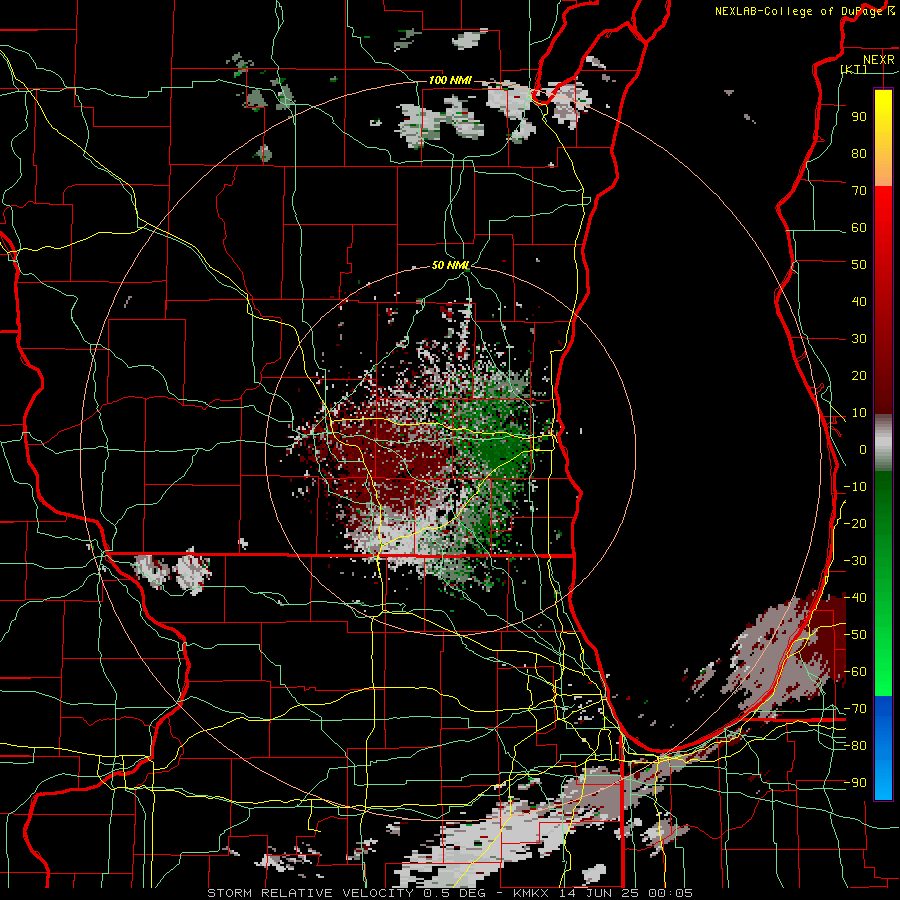Click the positive 90 knot scale label
The image size is (900, 900).
(x=859, y=117)
